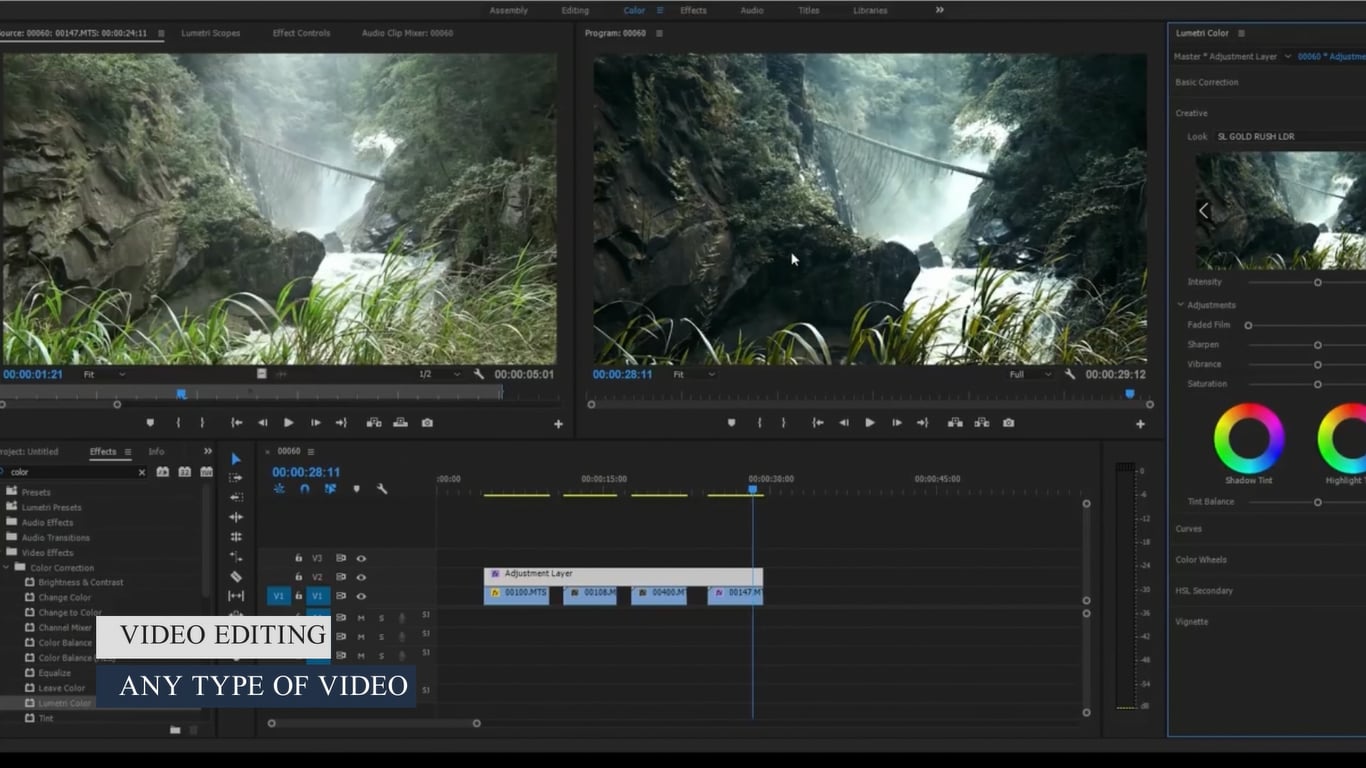1366x768 pixels.
Task: Click the Extract icon below the Program monitor
Action: (x=982, y=422)
